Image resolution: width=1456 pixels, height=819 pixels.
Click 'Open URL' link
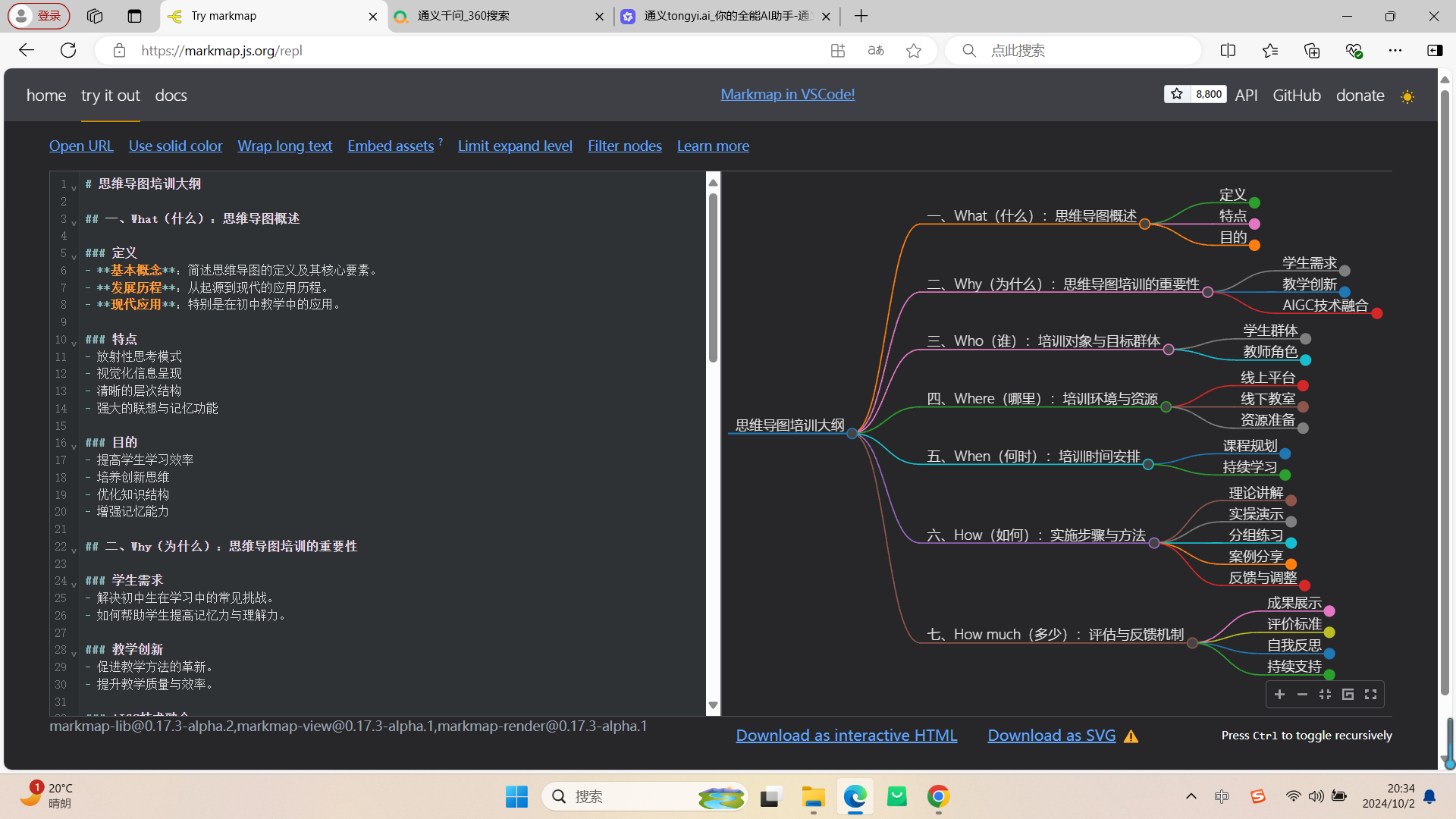pos(81,145)
